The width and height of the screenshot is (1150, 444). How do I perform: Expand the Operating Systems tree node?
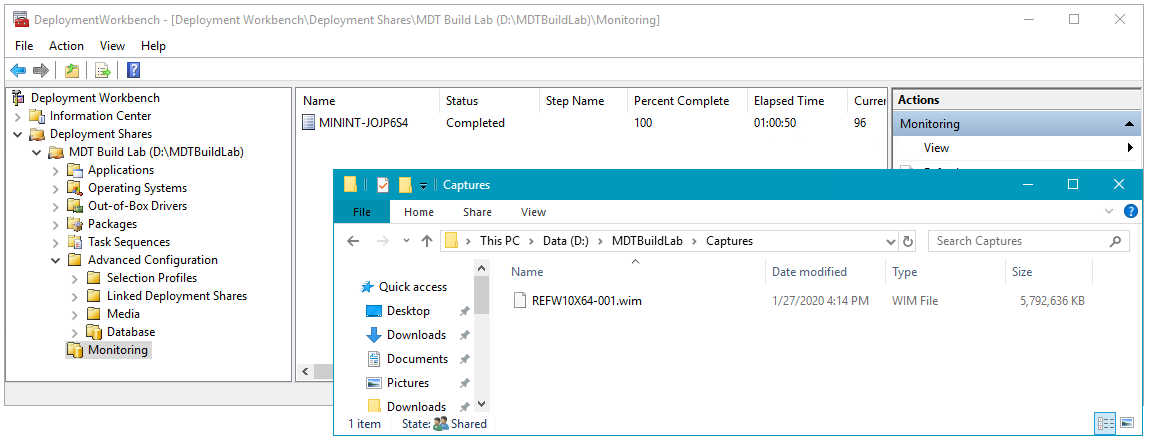coord(56,188)
